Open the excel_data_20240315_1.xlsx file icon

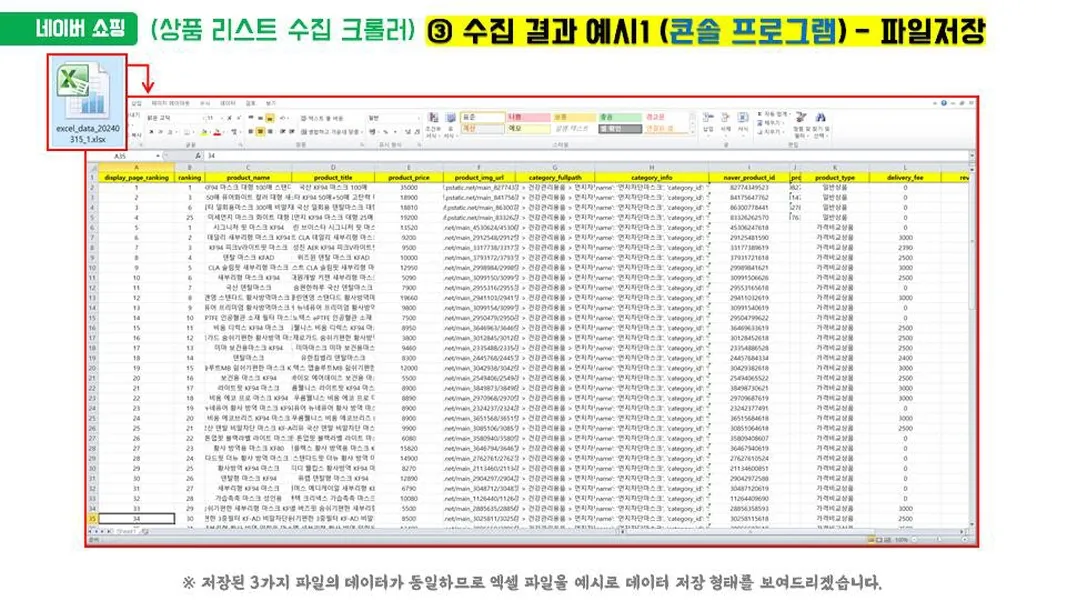click(x=86, y=102)
